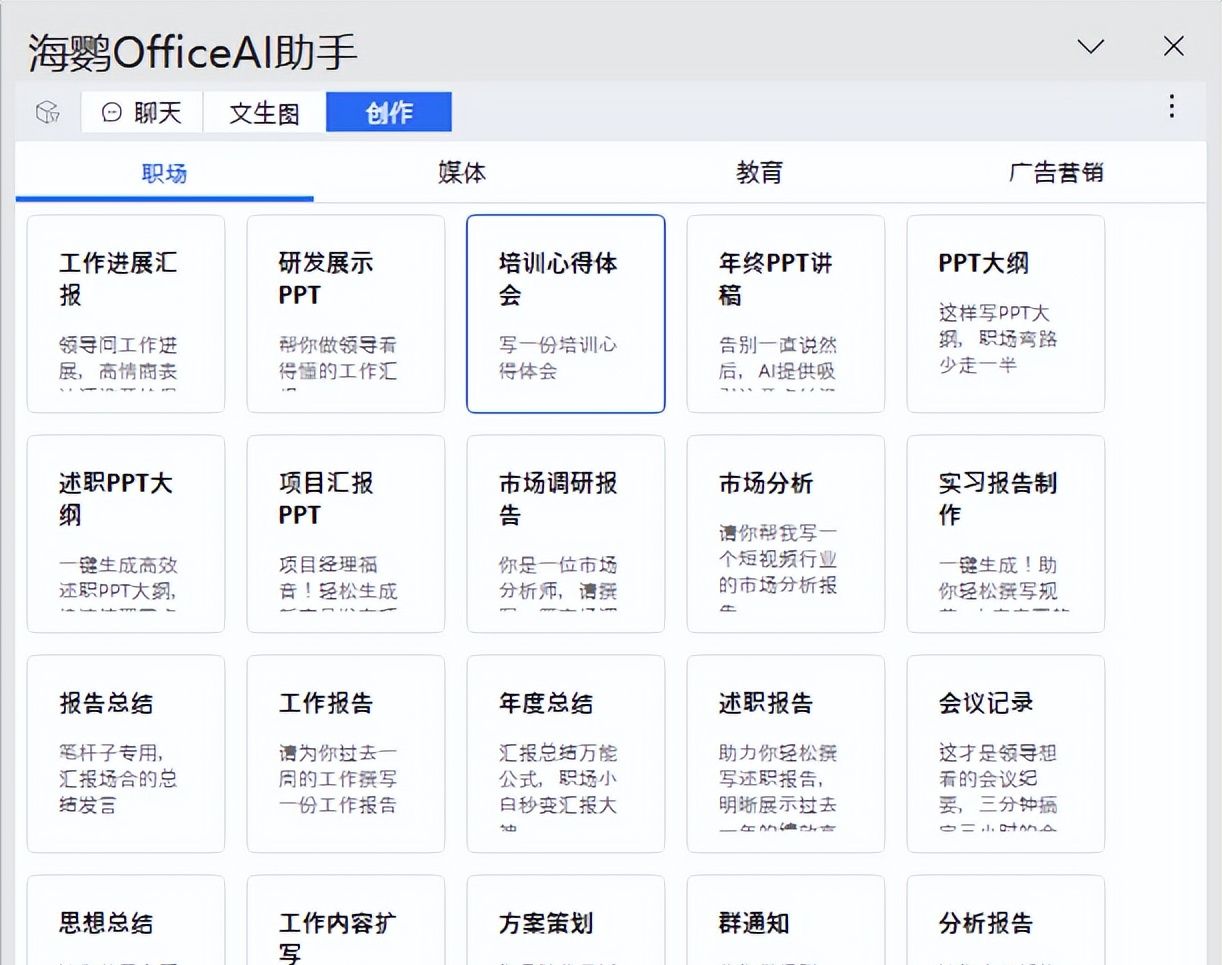Open the 广告营销 category tab
1222x965 pixels.
[1056, 173]
